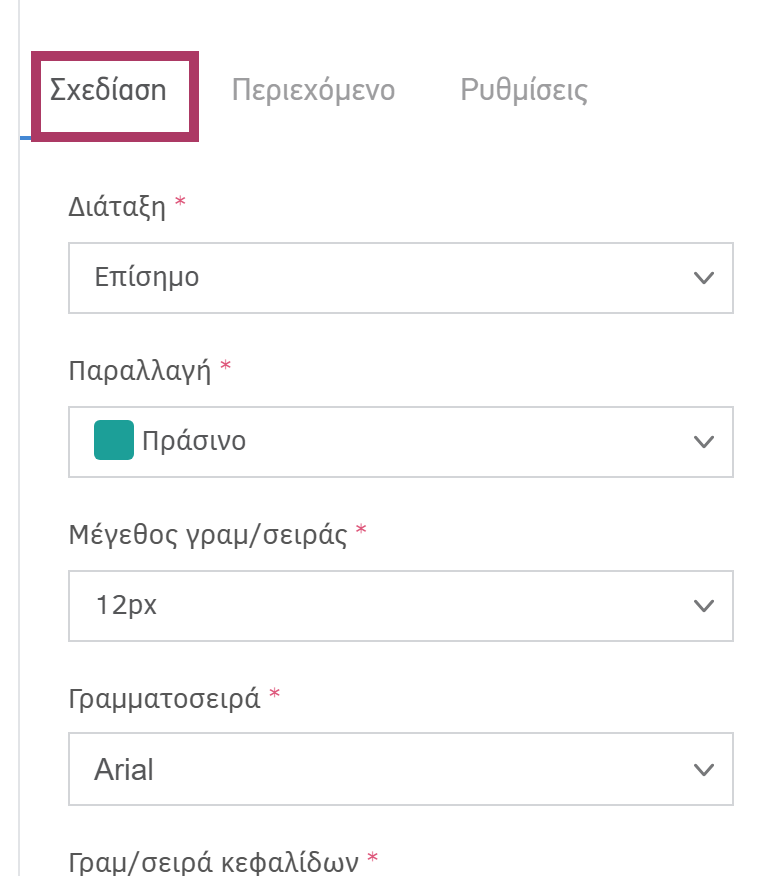768x876 pixels.
Task: Expand the Παραλλαγή variant selector
Action: 400,442
